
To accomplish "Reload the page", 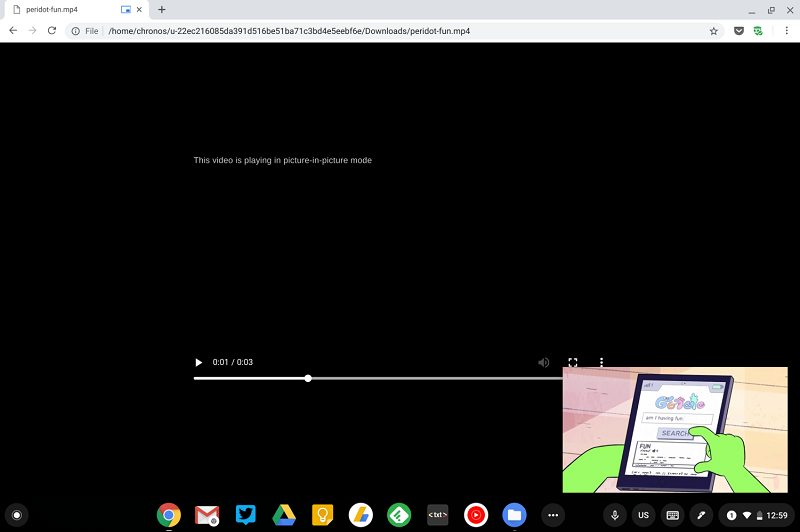I will point(51,31).
